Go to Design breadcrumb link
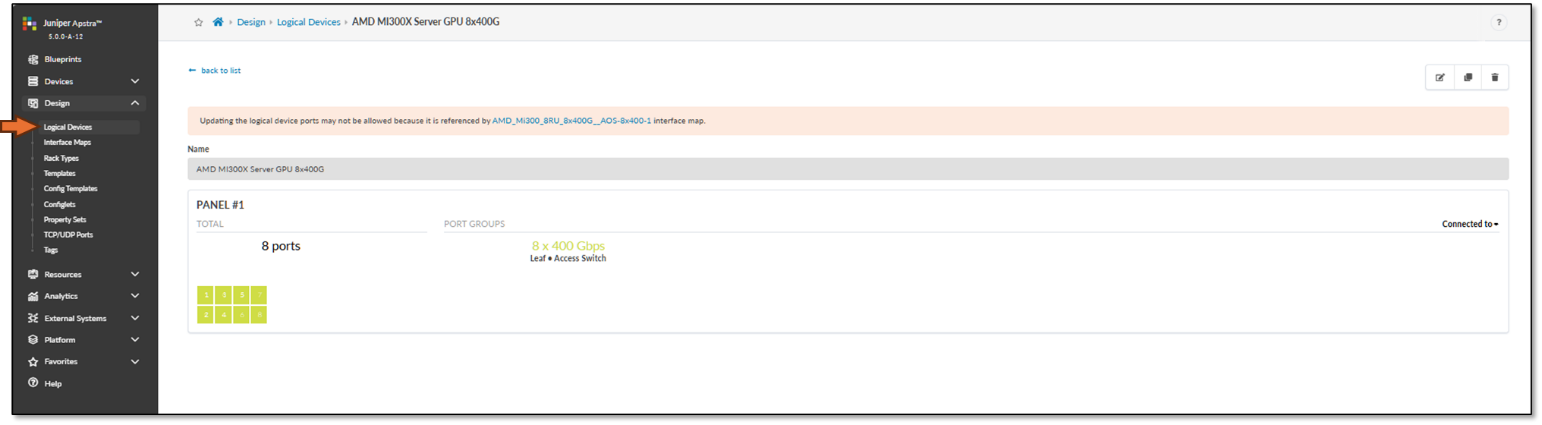 pyautogui.click(x=251, y=22)
